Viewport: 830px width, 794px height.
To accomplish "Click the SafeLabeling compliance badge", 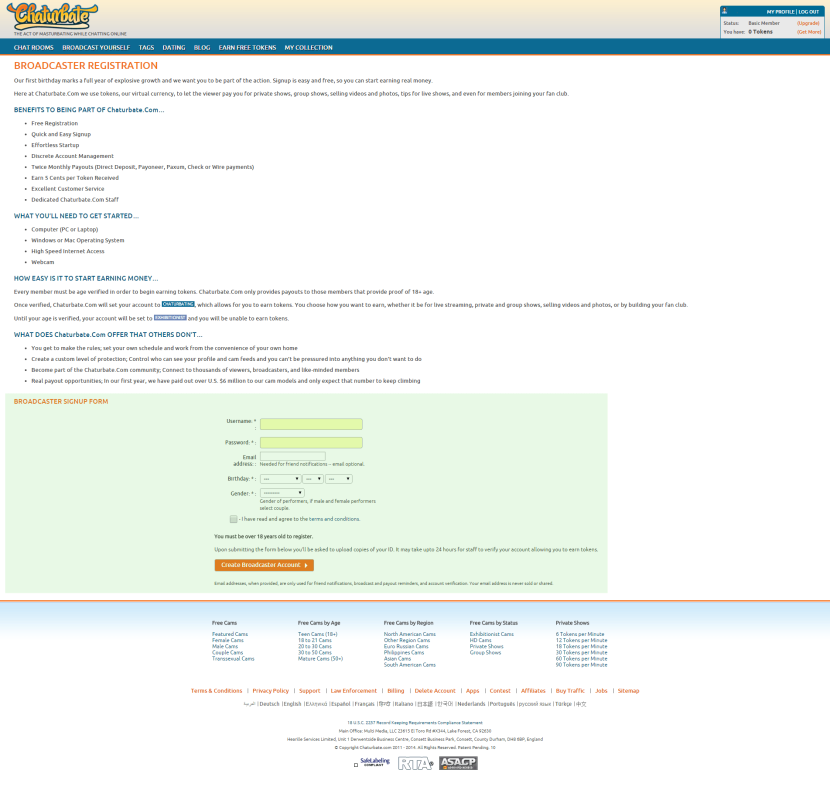I will tap(372, 762).
